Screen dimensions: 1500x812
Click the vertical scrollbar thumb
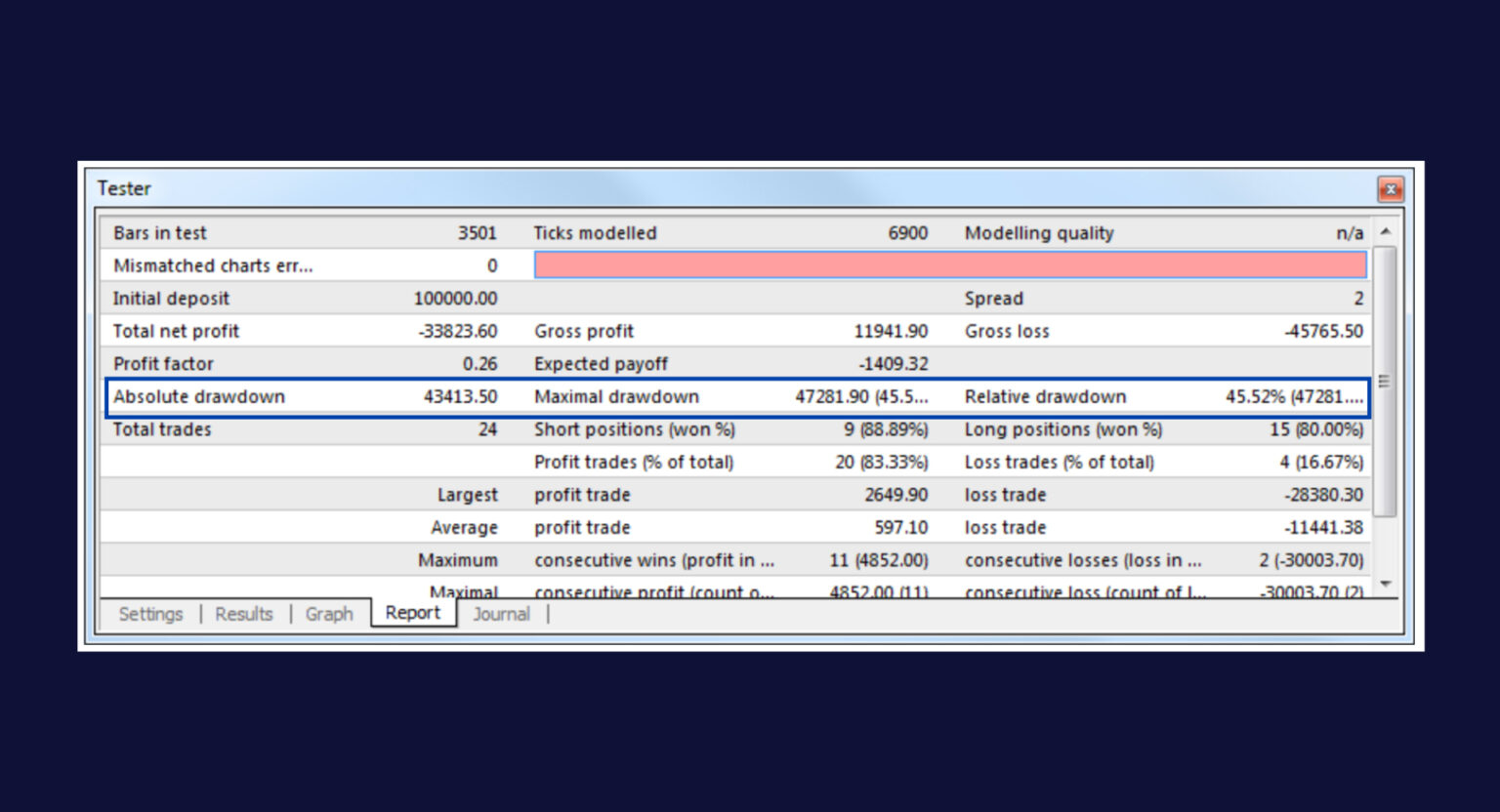point(1385,381)
